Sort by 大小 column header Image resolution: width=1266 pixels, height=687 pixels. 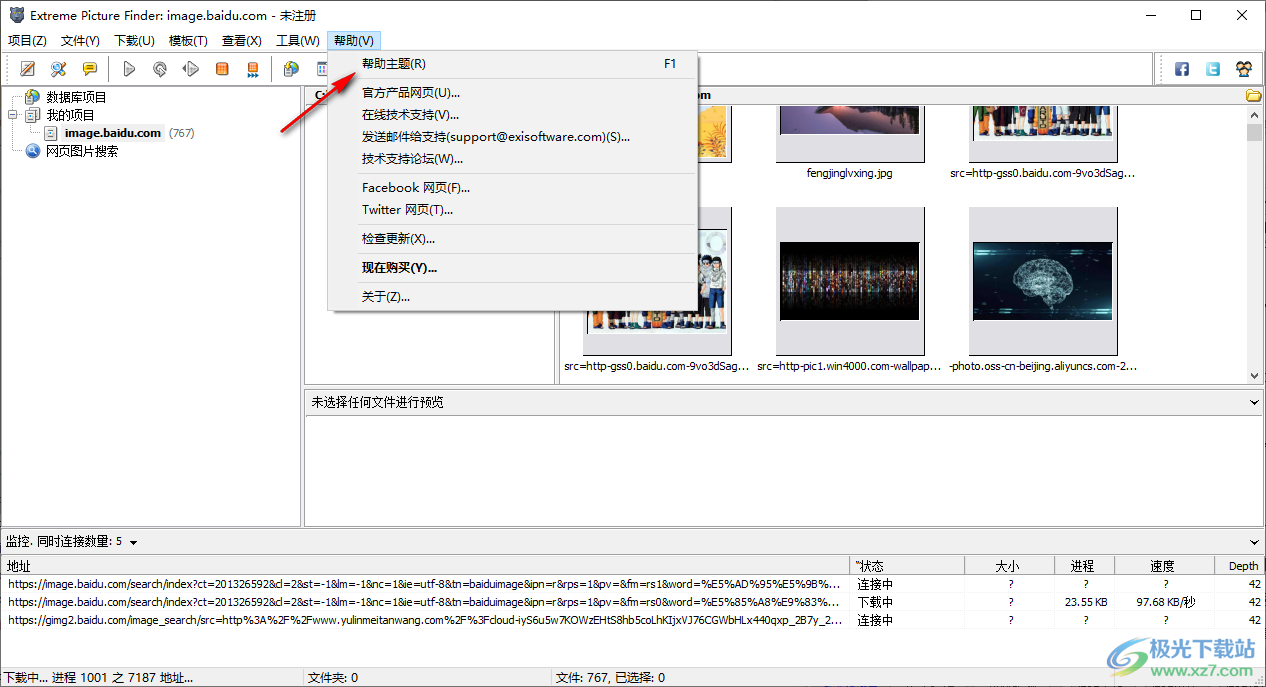pos(1009,566)
